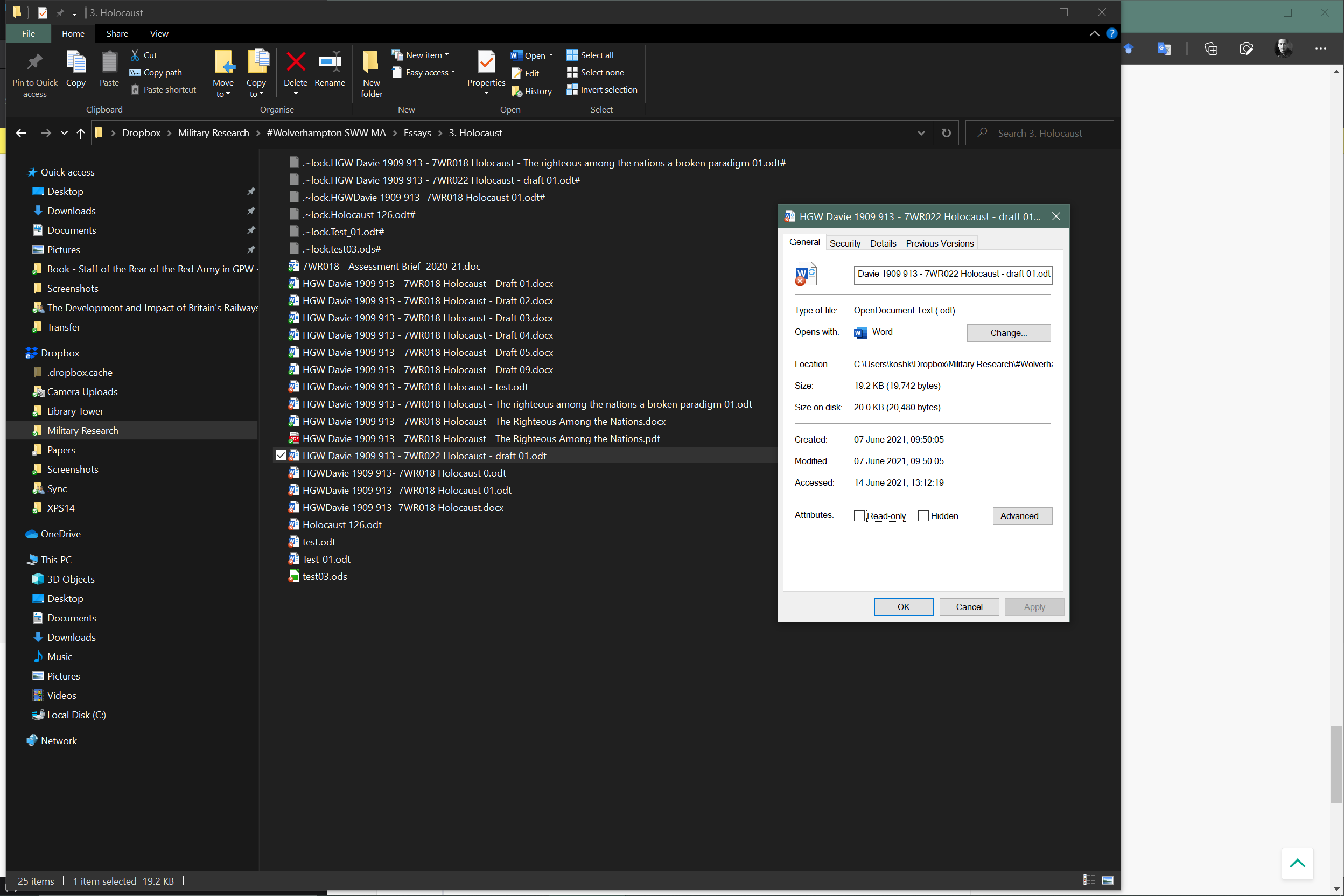Open the View ribbon tab
The height and width of the screenshot is (896, 1344).
coord(159,34)
